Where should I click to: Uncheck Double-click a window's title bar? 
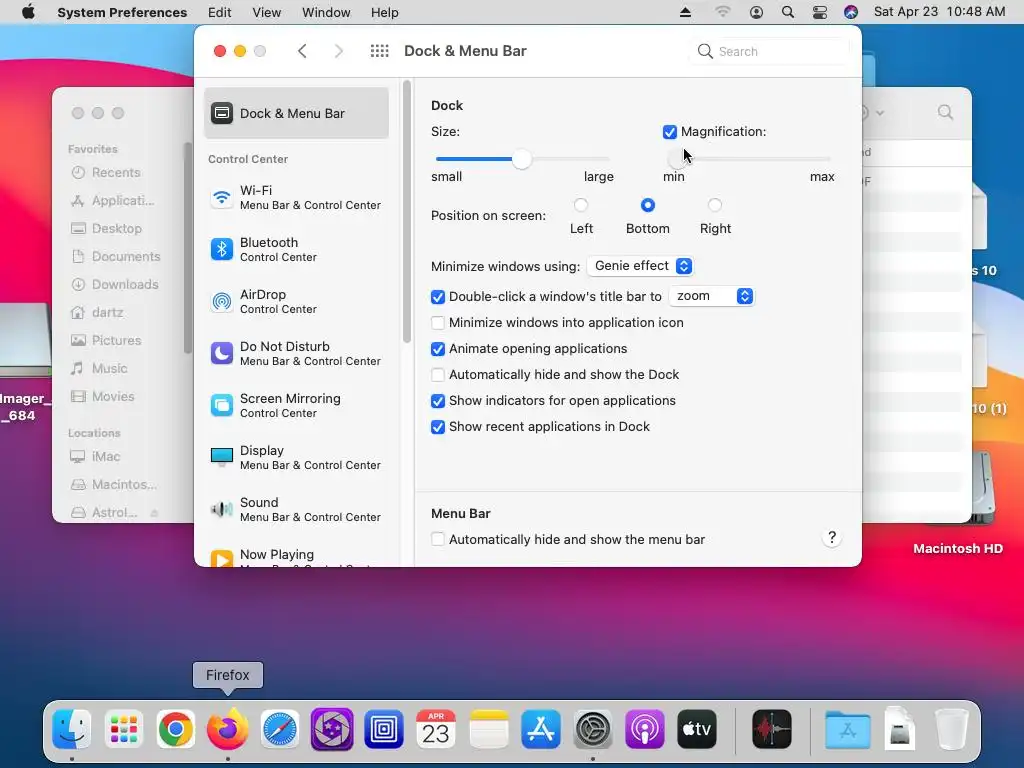point(438,297)
